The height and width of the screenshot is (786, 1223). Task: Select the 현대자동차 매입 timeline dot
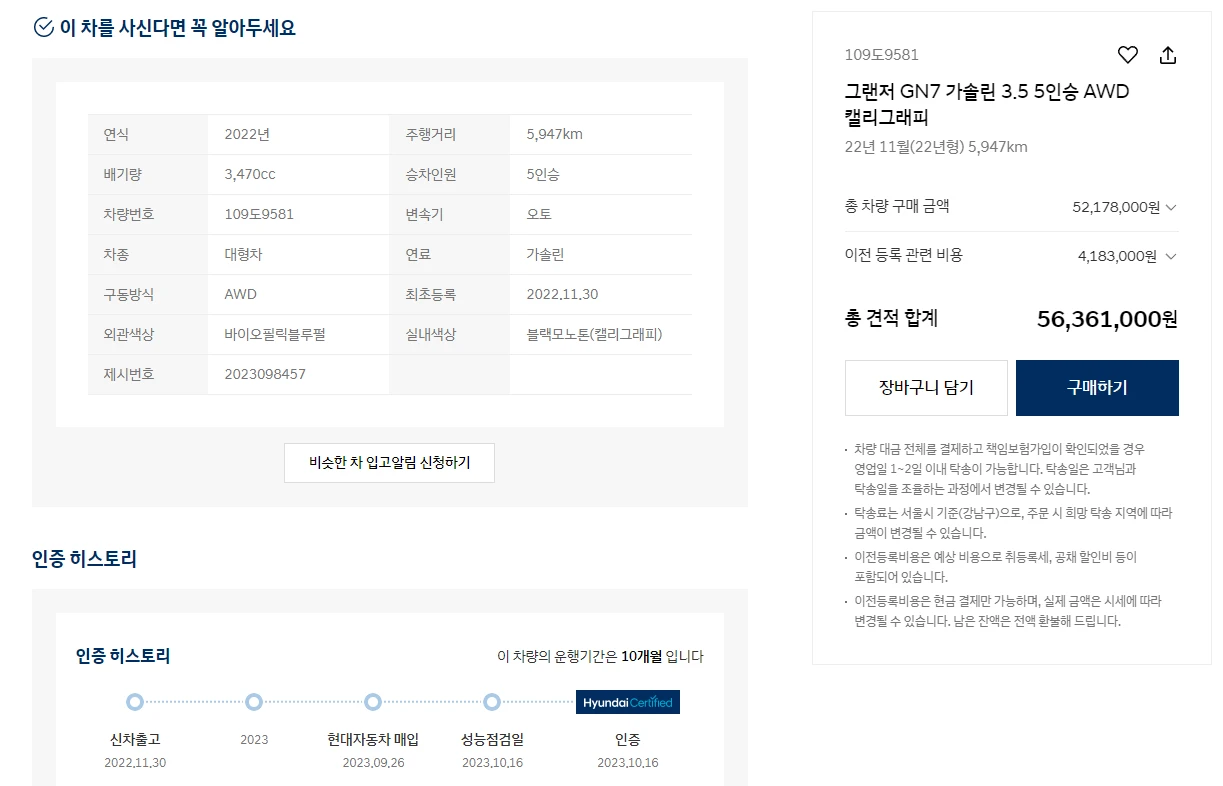373,702
